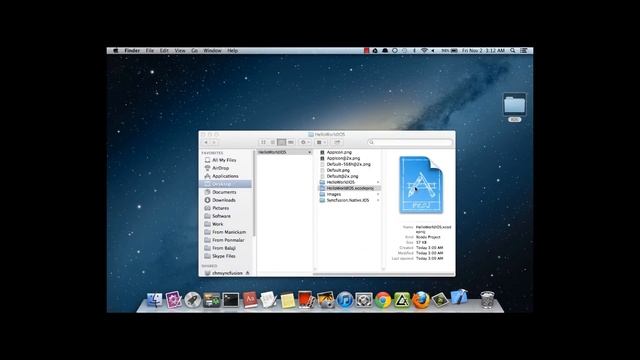
Task: Click the Share toolbar button
Action: tap(337, 142)
